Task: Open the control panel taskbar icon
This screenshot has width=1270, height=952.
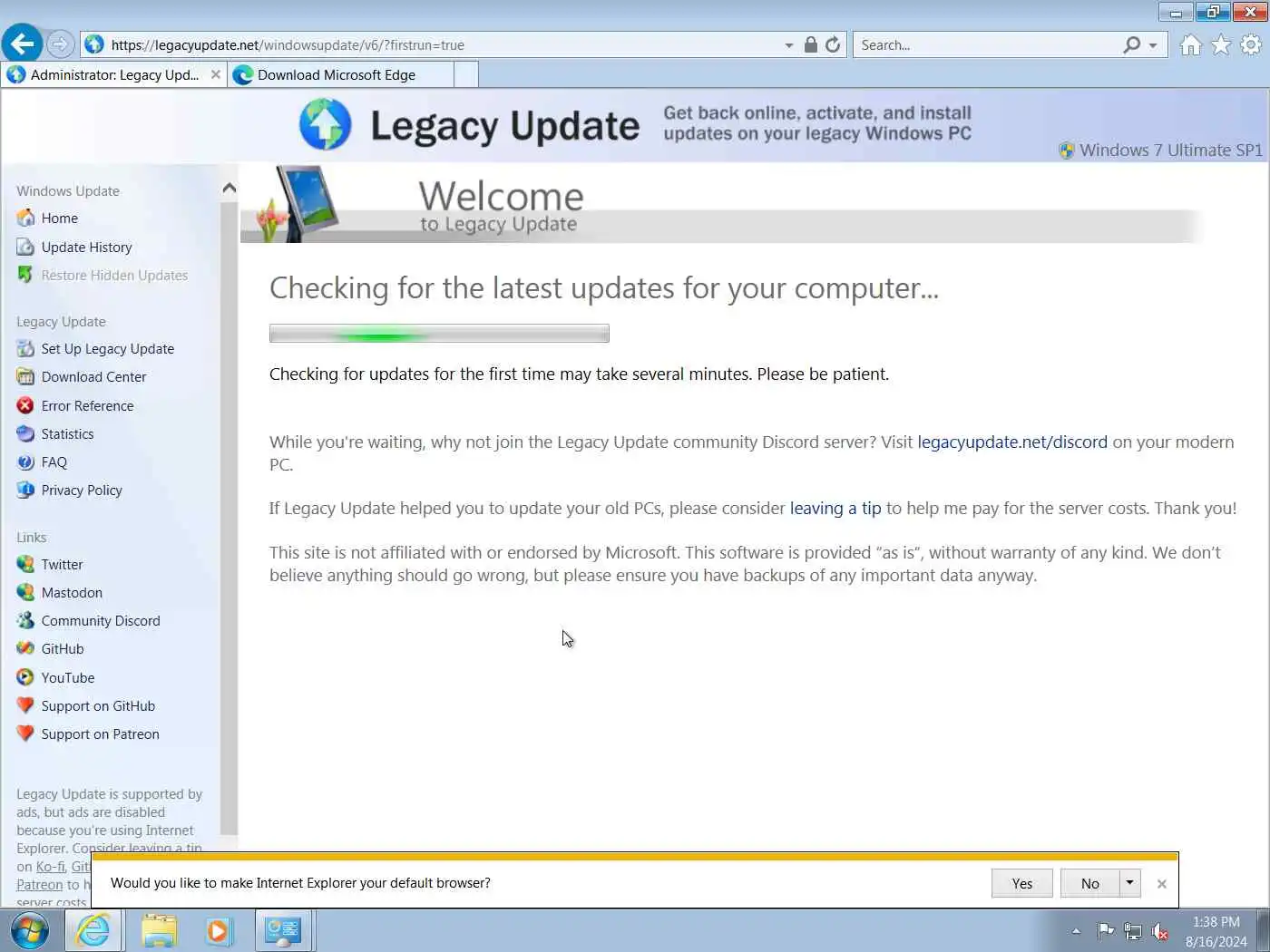Action: [x=284, y=930]
